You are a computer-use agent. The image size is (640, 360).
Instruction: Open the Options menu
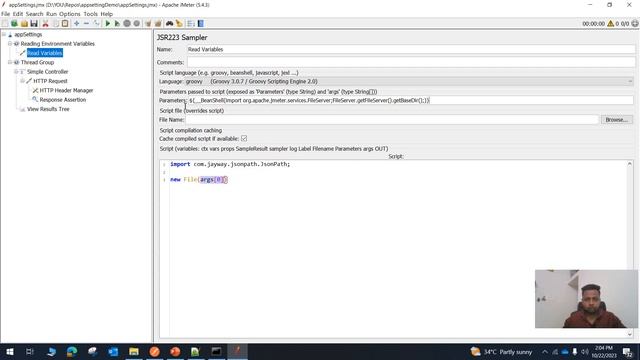click(70, 14)
